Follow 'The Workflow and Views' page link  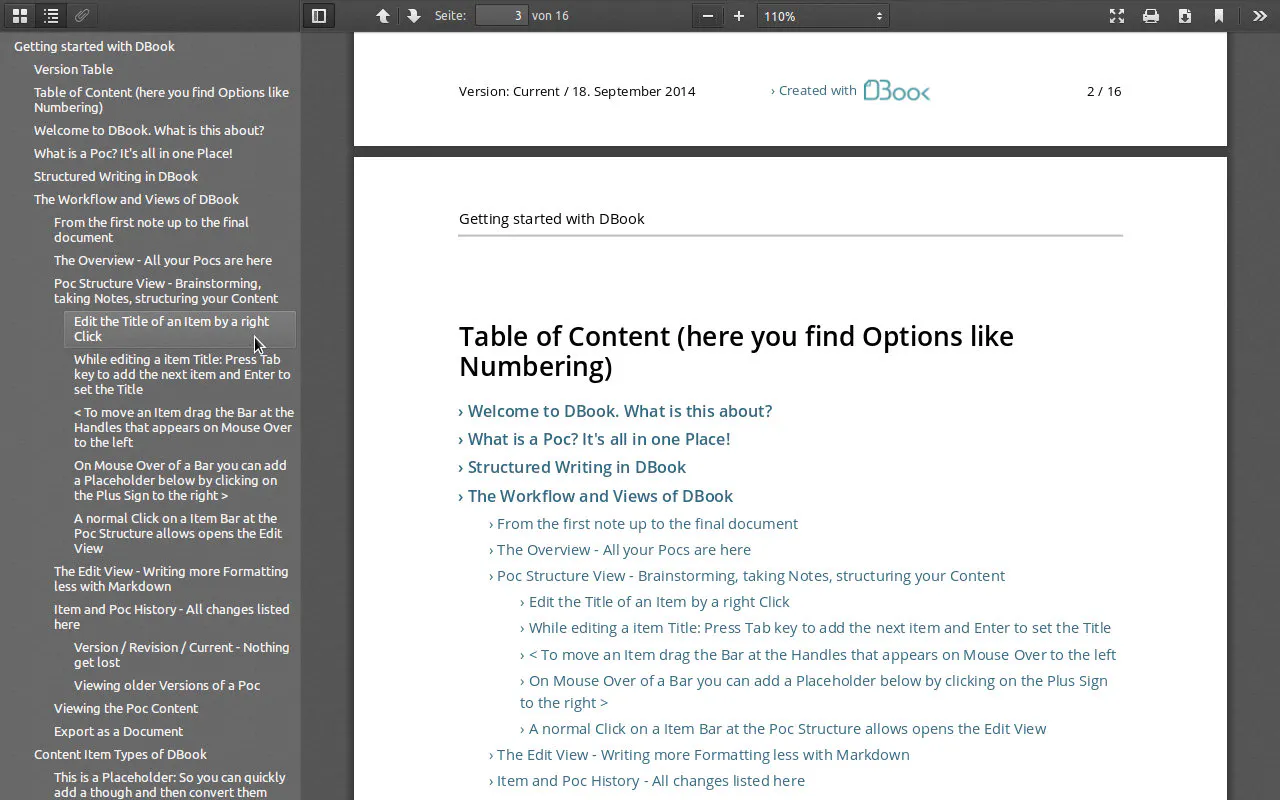[x=596, y=496]
